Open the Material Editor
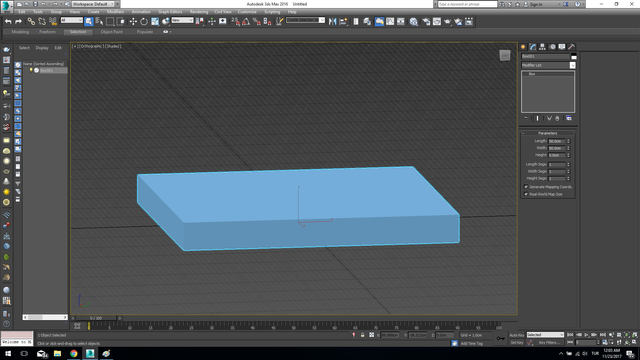Image resolution: width=640 pixels, height=360 pixels. [x=413, y=21]
